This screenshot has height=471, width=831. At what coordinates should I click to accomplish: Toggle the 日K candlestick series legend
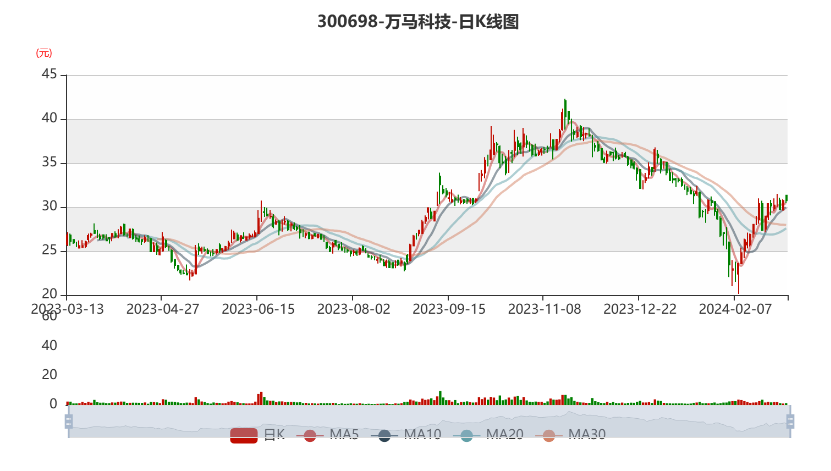click(x=258, y=435)
